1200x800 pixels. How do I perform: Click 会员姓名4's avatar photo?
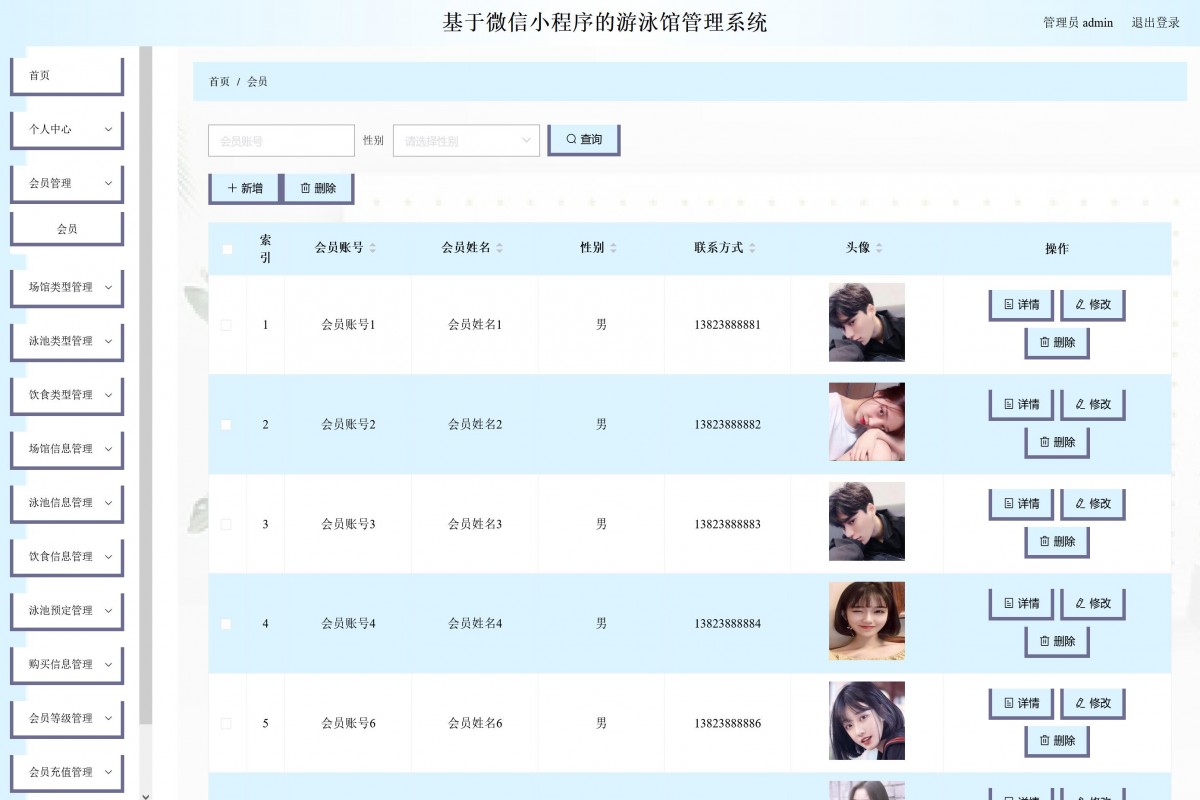pyautogui.click(x=866, y=621)
